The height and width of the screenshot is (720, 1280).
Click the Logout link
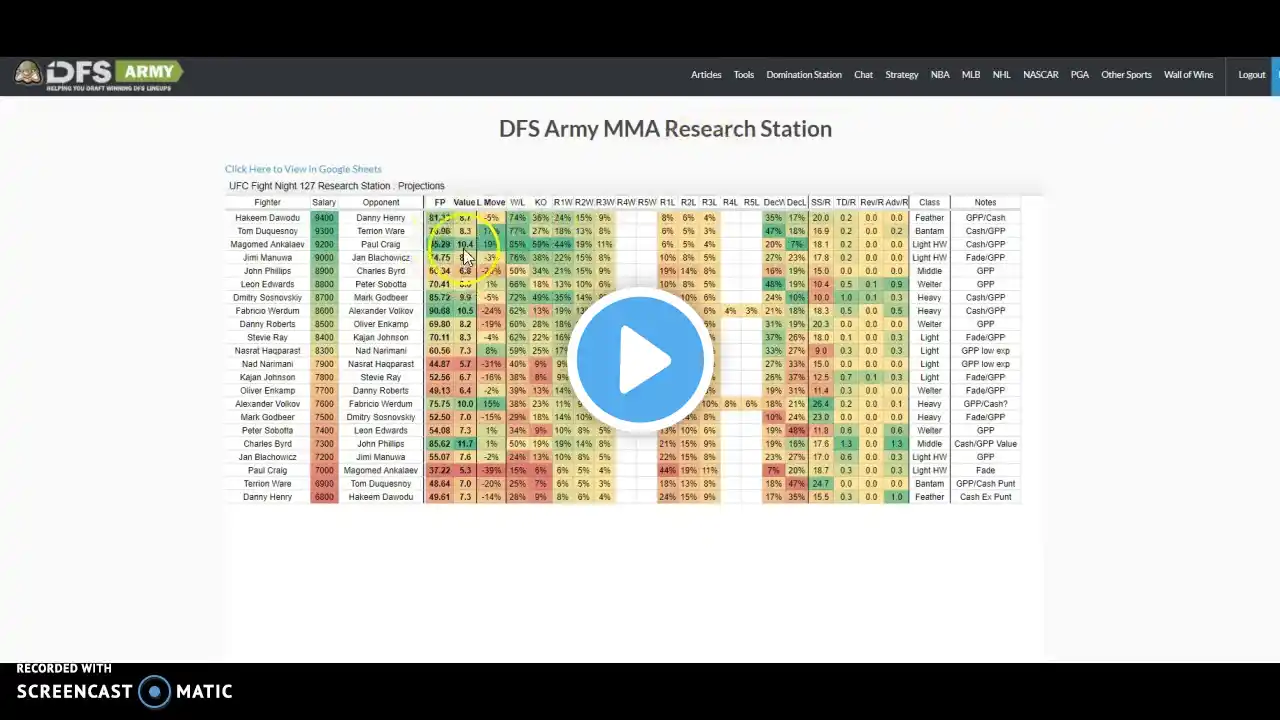tap(1252, 75)
